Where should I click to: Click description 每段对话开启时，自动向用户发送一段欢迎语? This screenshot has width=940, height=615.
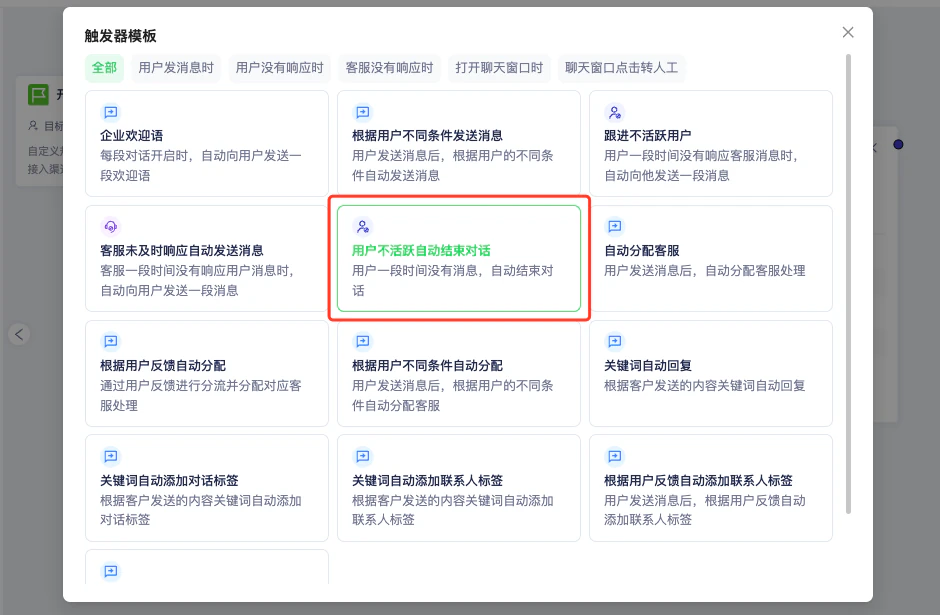[x=201, y=165]
